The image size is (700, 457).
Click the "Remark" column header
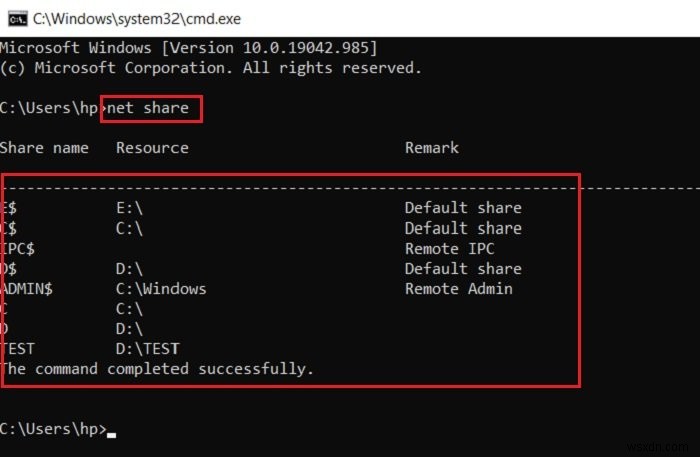[x=431, y=148]
